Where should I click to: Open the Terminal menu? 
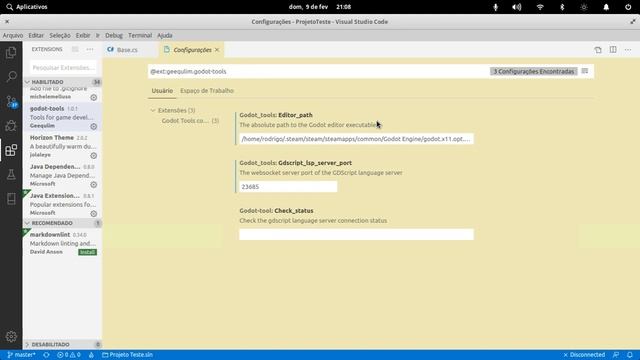tap(140, 36)
